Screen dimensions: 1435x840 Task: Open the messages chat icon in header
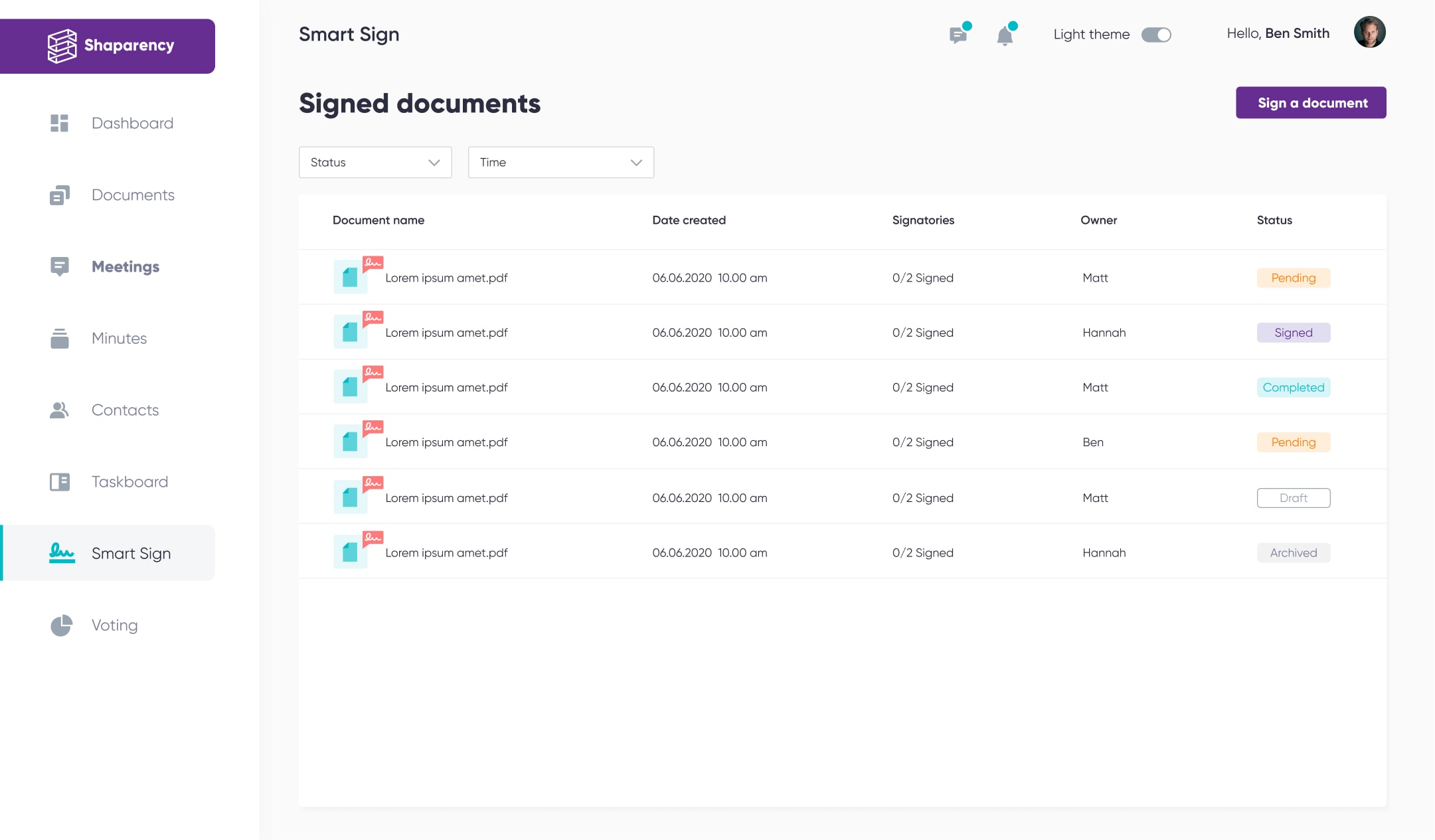(959, 34)
